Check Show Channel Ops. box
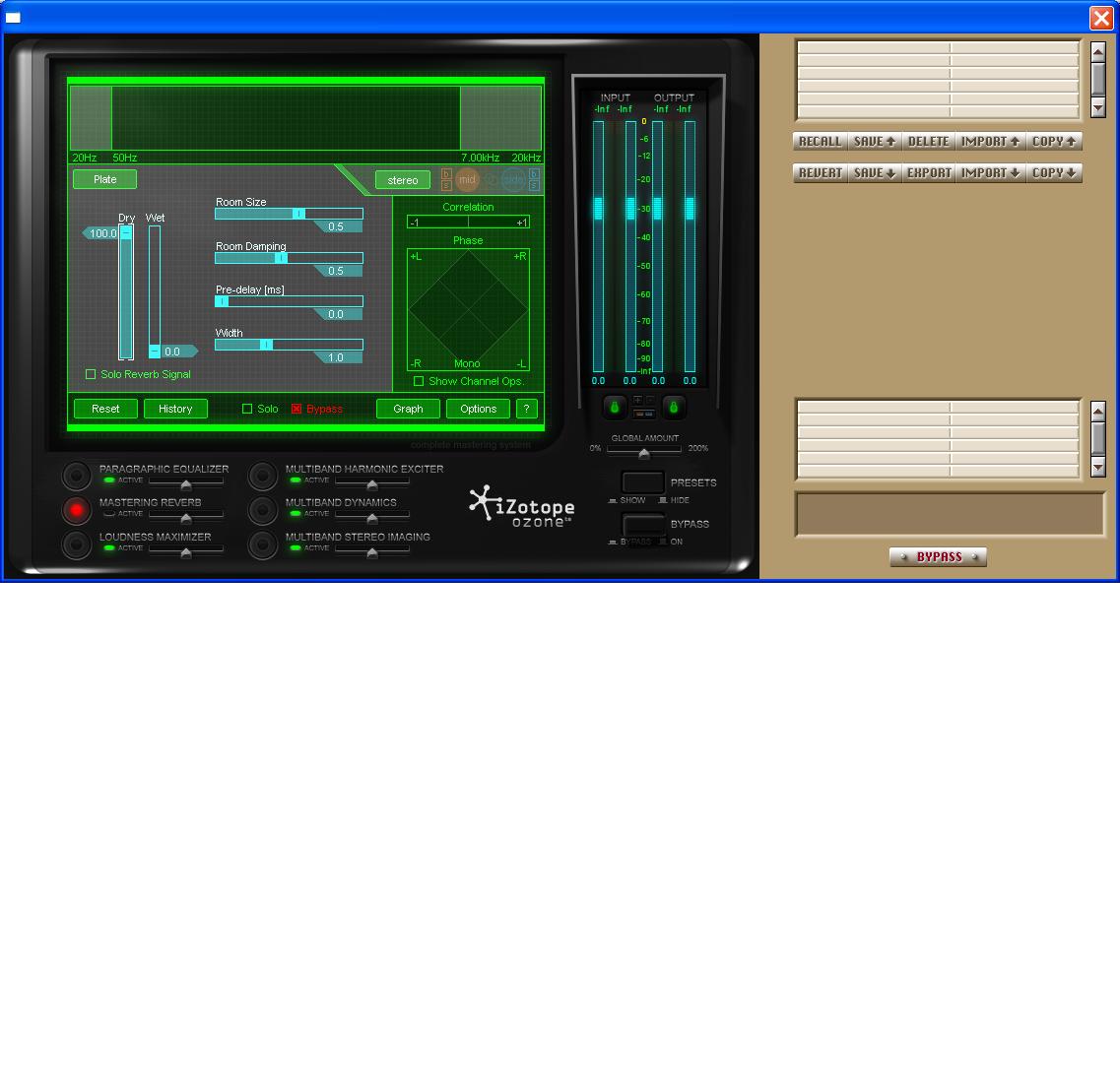This screenshot has width=1120, height=1088. [419, 381]
